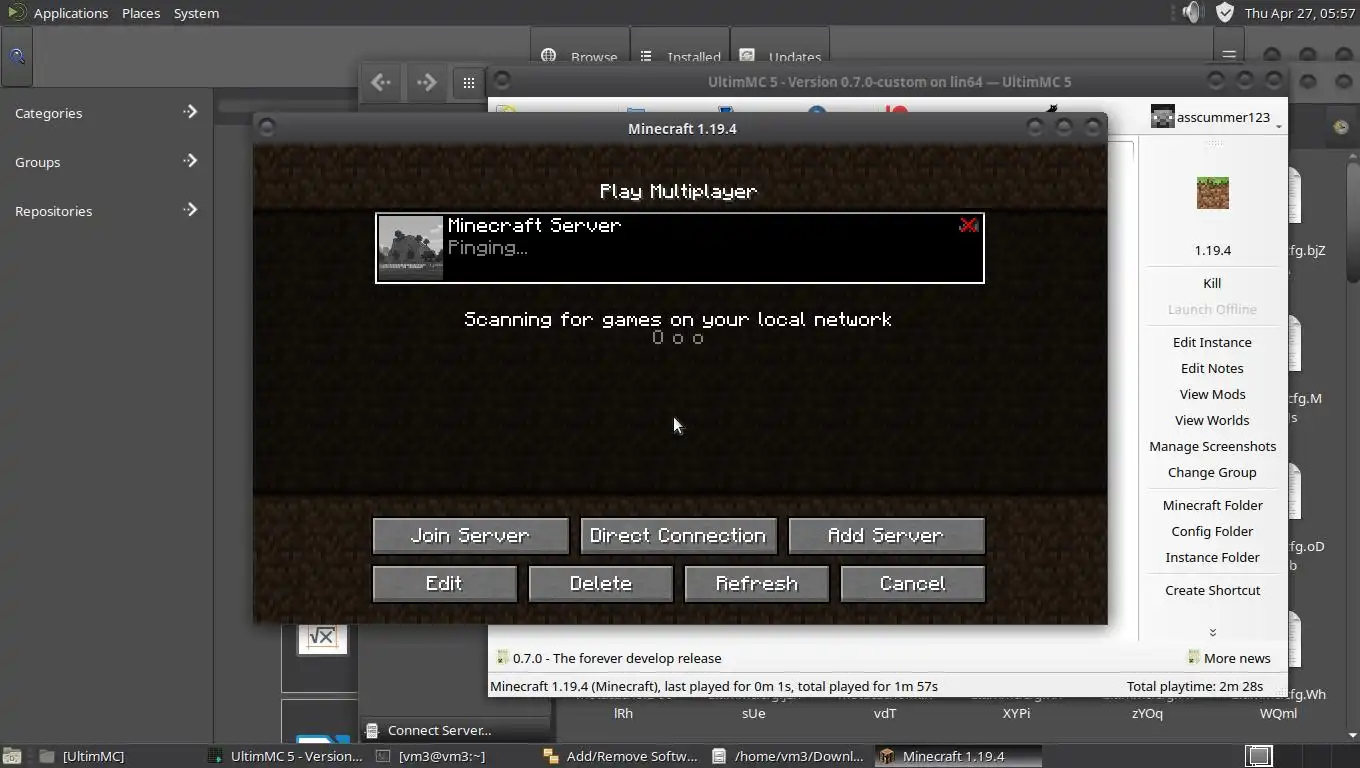Viewport: 1360px width, 768px height.
Task: Select the Minecraft Server list entry
Action: (680, 248)
